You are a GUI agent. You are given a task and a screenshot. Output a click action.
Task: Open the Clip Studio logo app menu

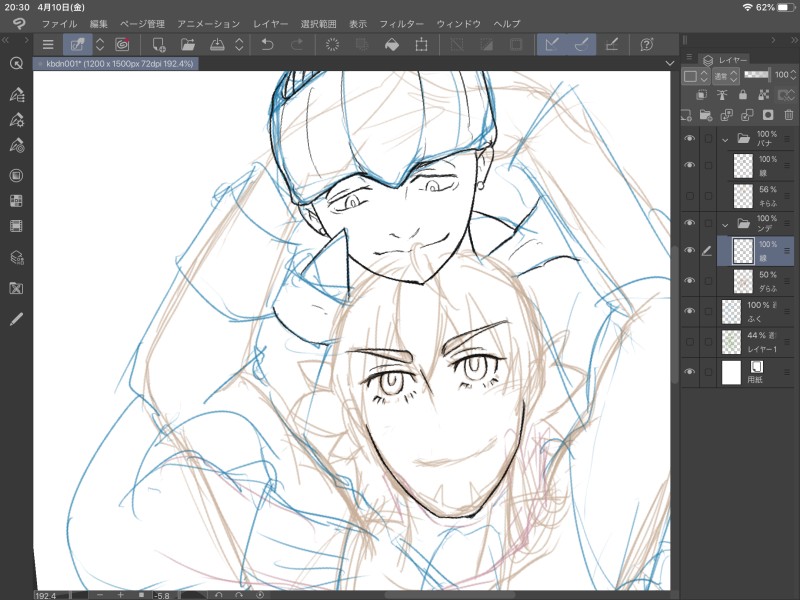(x=18, y=23)
